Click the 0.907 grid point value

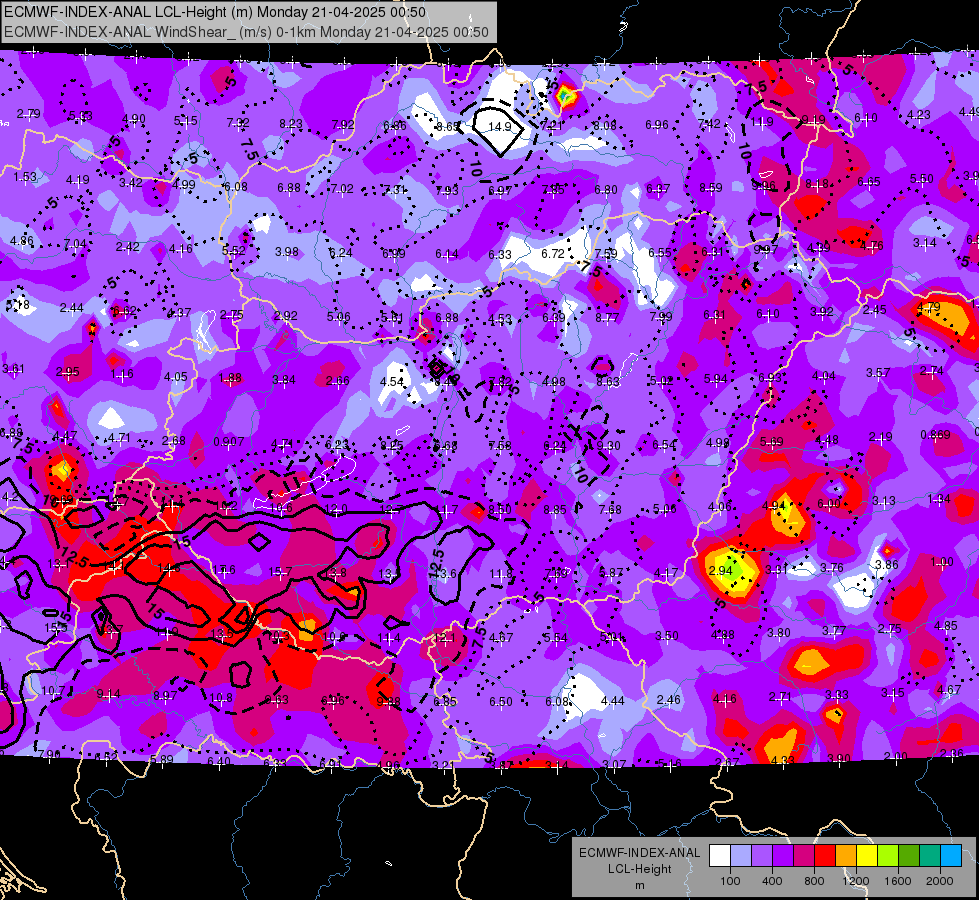click(229, 442)
